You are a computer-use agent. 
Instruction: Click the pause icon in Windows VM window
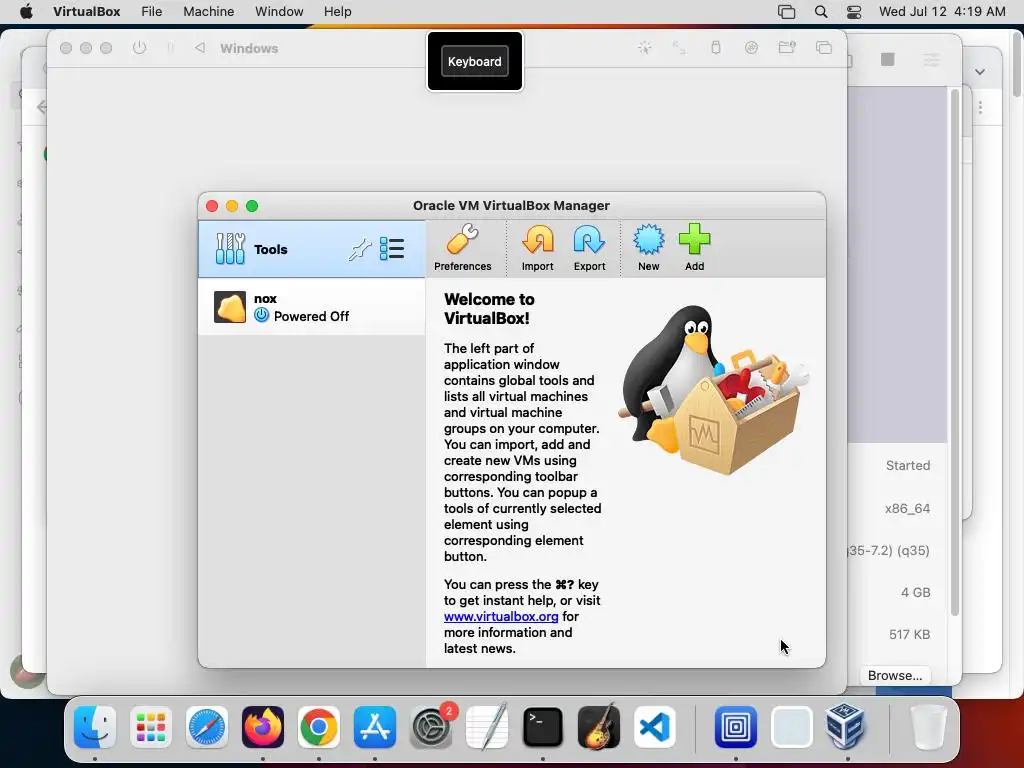coord(170,48)
